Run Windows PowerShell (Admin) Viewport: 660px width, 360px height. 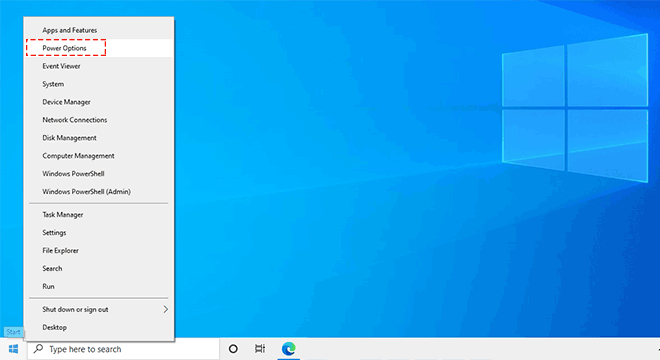pyautogui.click(x=99, y=192)
